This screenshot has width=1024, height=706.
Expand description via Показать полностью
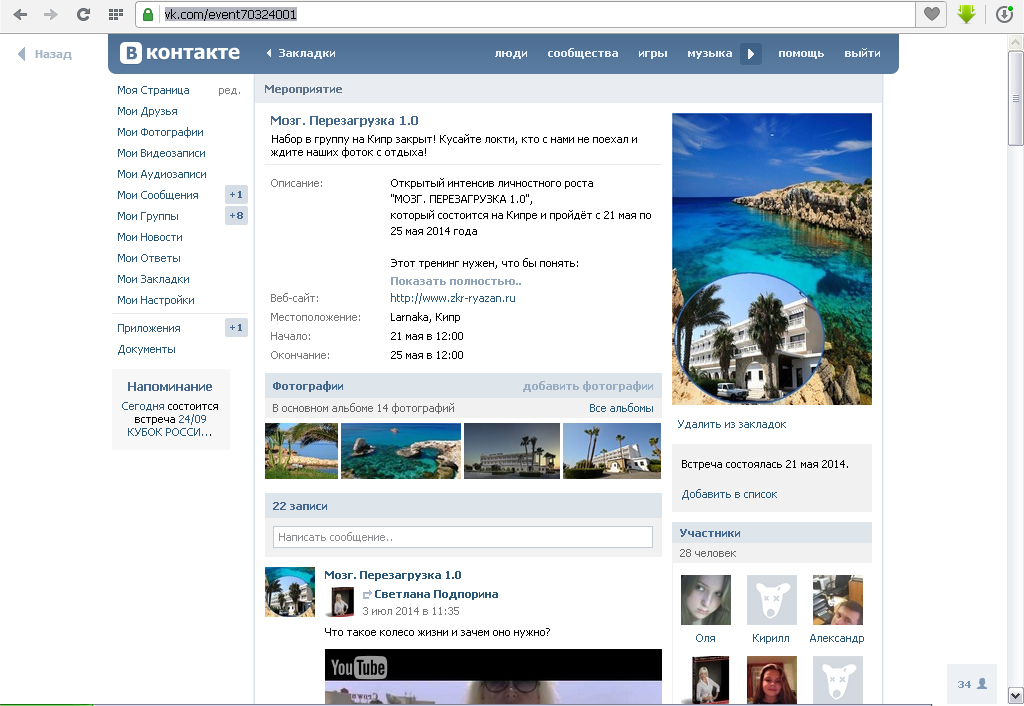(x=456, y=281)
